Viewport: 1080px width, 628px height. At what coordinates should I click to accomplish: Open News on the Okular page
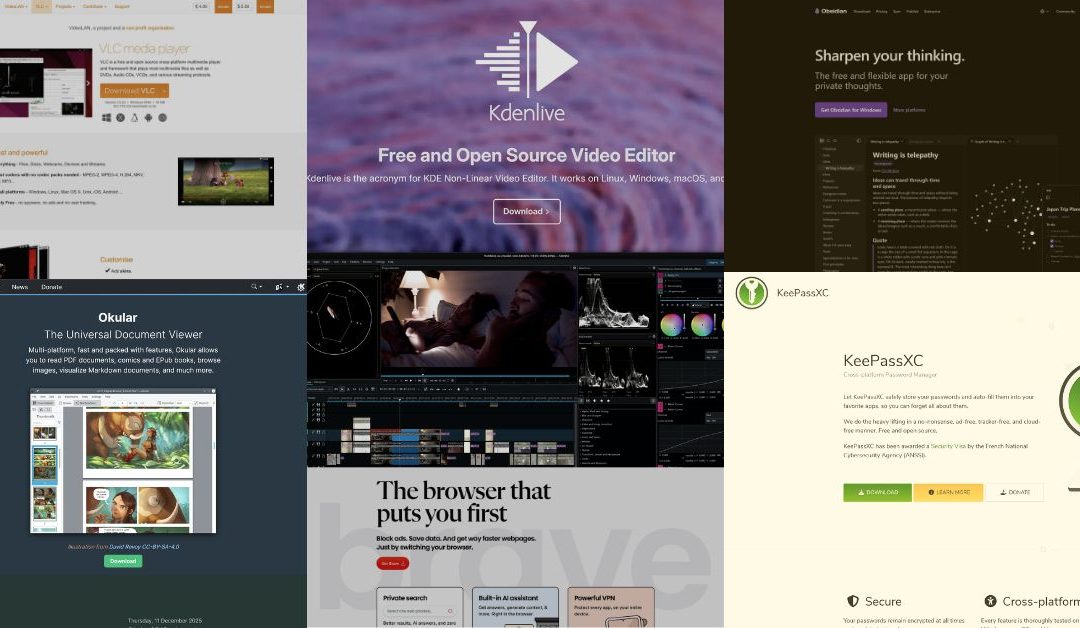(x=19, y=287)
